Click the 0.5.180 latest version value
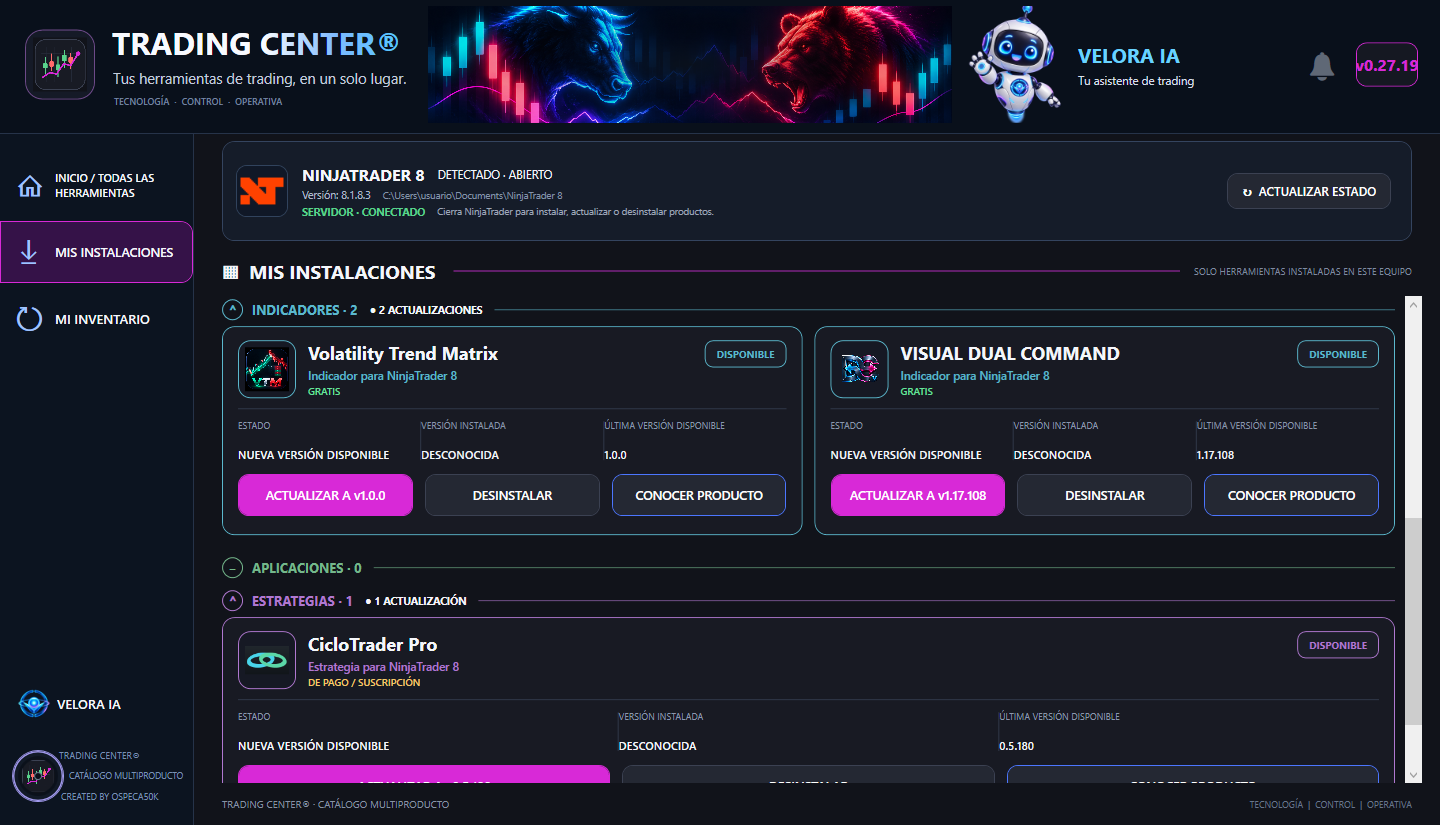Image resolution: width=1440 pixels, height=825 pixels. coord(1016,746)
